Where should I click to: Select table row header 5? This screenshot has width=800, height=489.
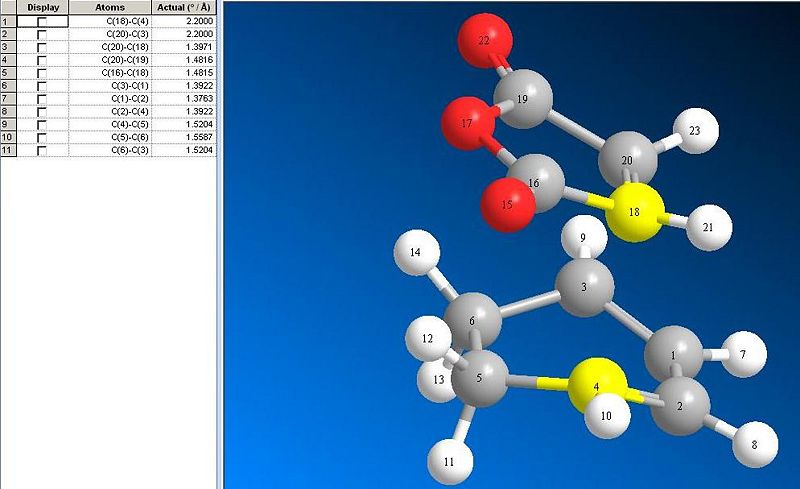coord(8,72)
